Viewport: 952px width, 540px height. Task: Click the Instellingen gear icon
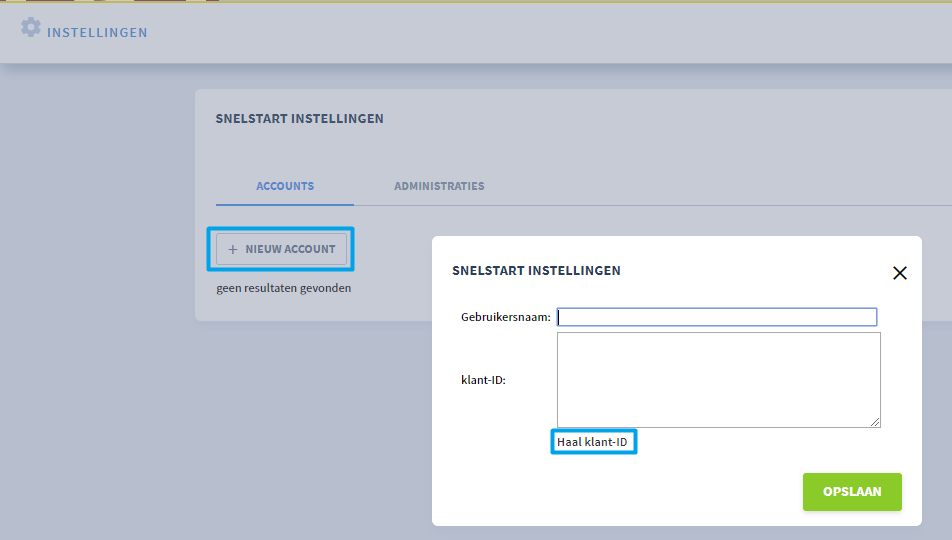30,27
